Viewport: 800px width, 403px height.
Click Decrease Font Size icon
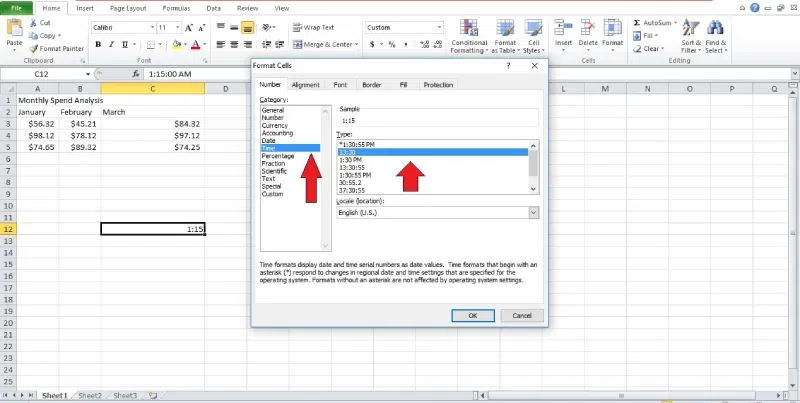coord(202,28)
